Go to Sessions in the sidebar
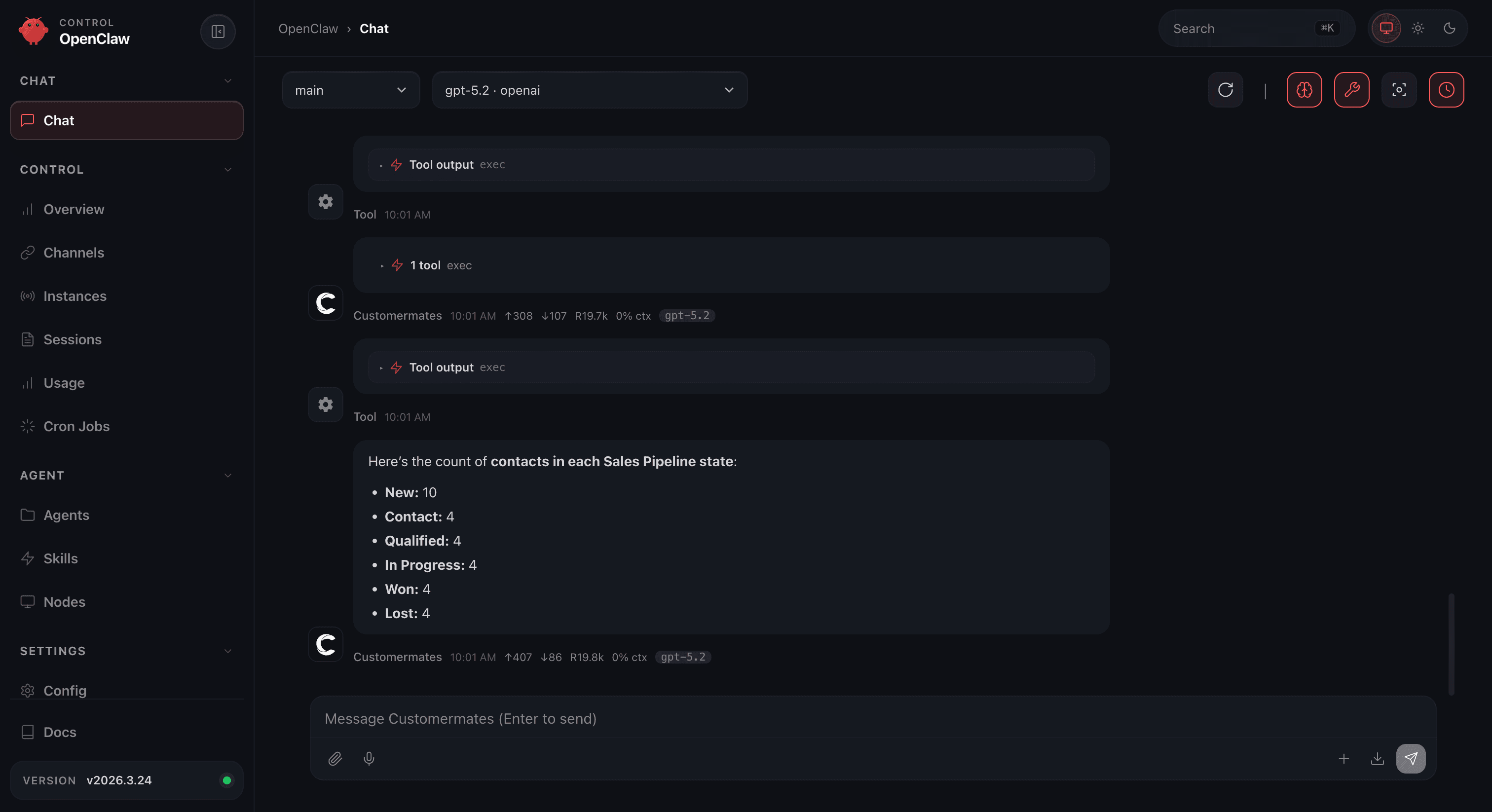Image resolution: width=1492 pixels, height=812 pixels. (x=73, y=339)
